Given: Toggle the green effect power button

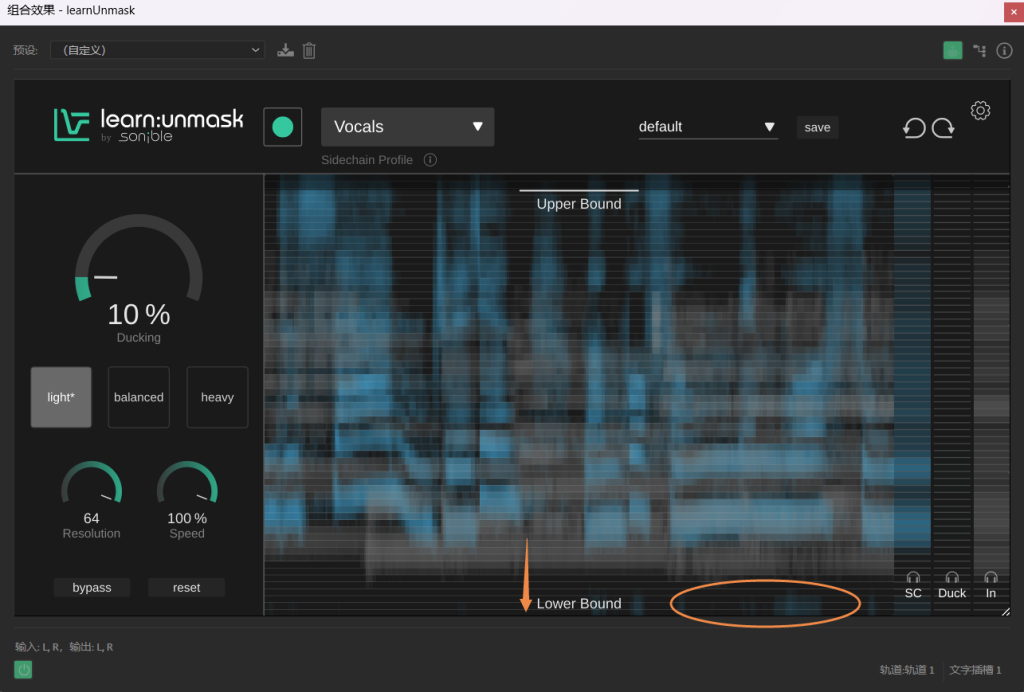Looking at the screenshot, I should point(23,670).
